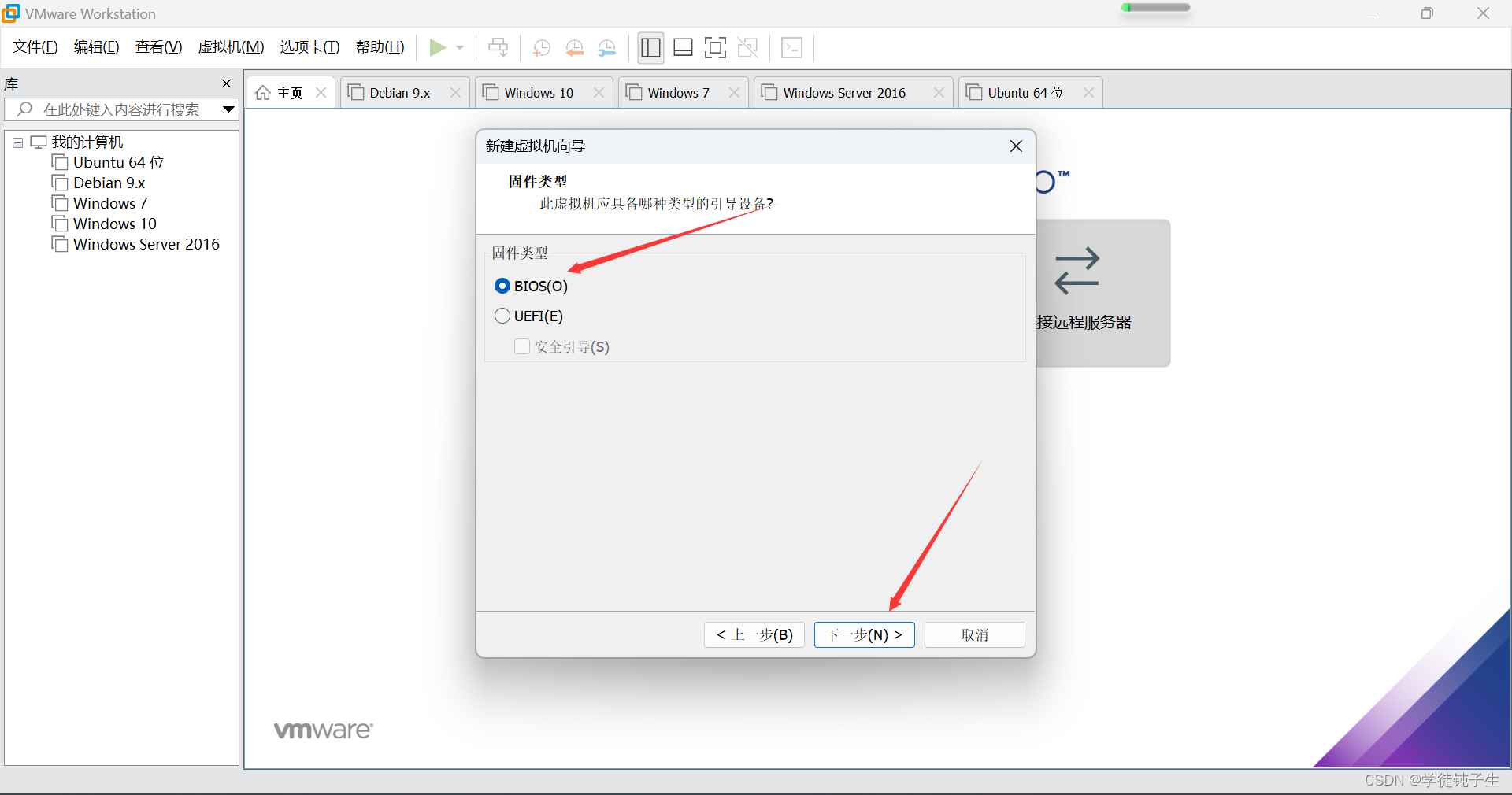1512x795 pixels.
Task: Toggle the 安全引导(S) checkbox
Action: pos(521,347)
